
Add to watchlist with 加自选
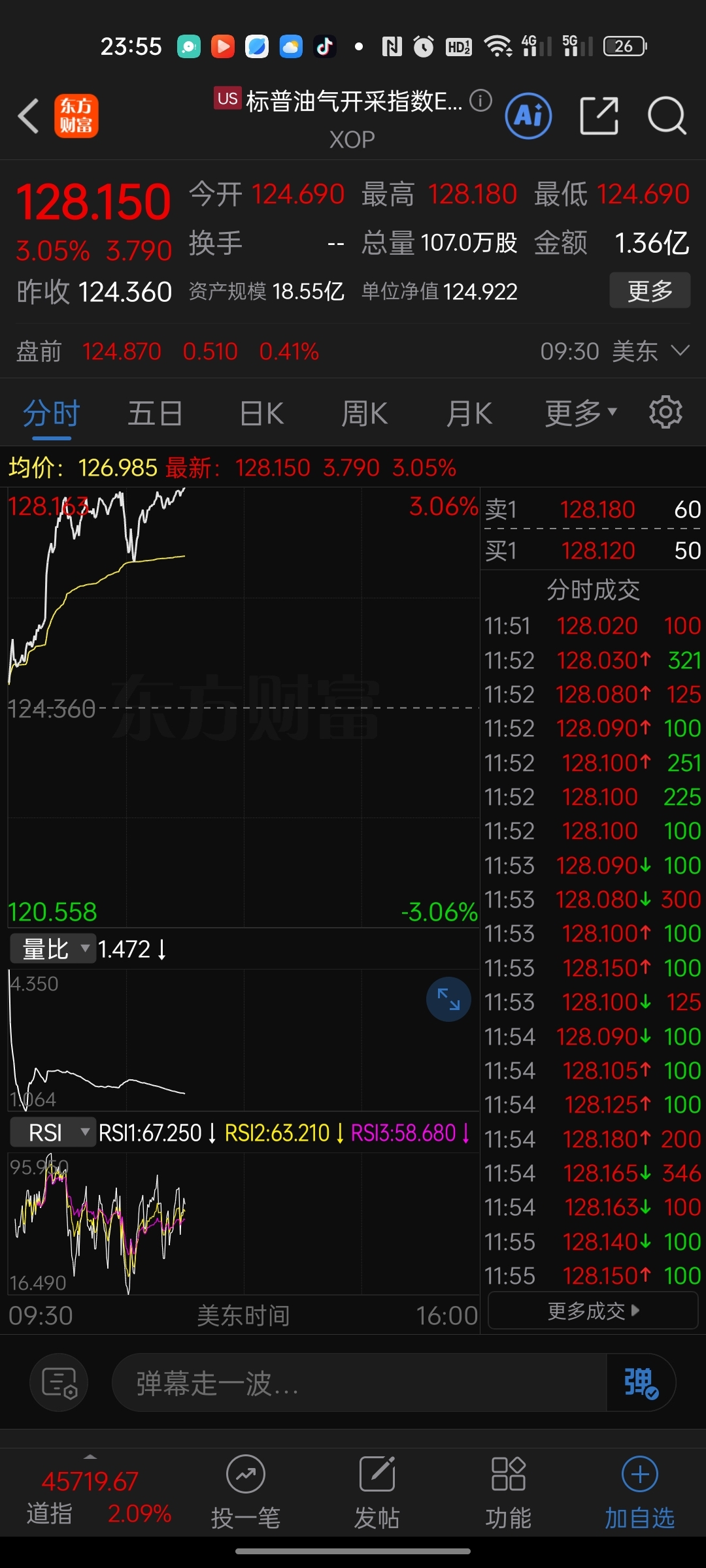pos(640,1494)
